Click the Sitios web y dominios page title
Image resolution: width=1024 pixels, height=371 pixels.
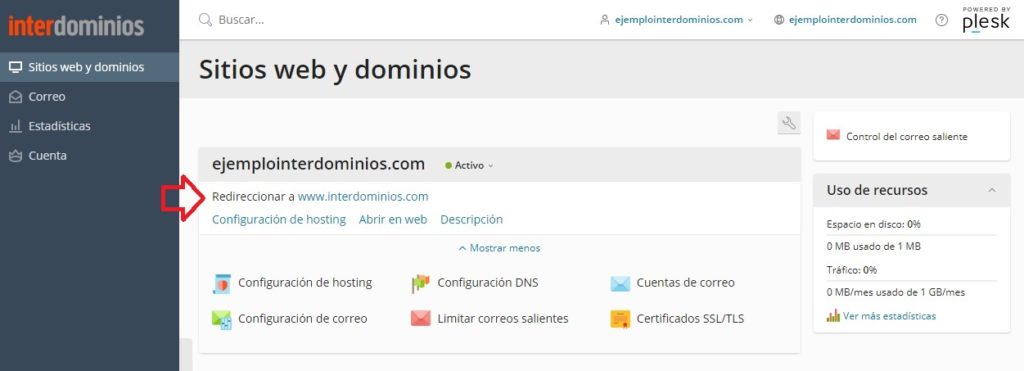pyautogui.click(x=335, y=69)
